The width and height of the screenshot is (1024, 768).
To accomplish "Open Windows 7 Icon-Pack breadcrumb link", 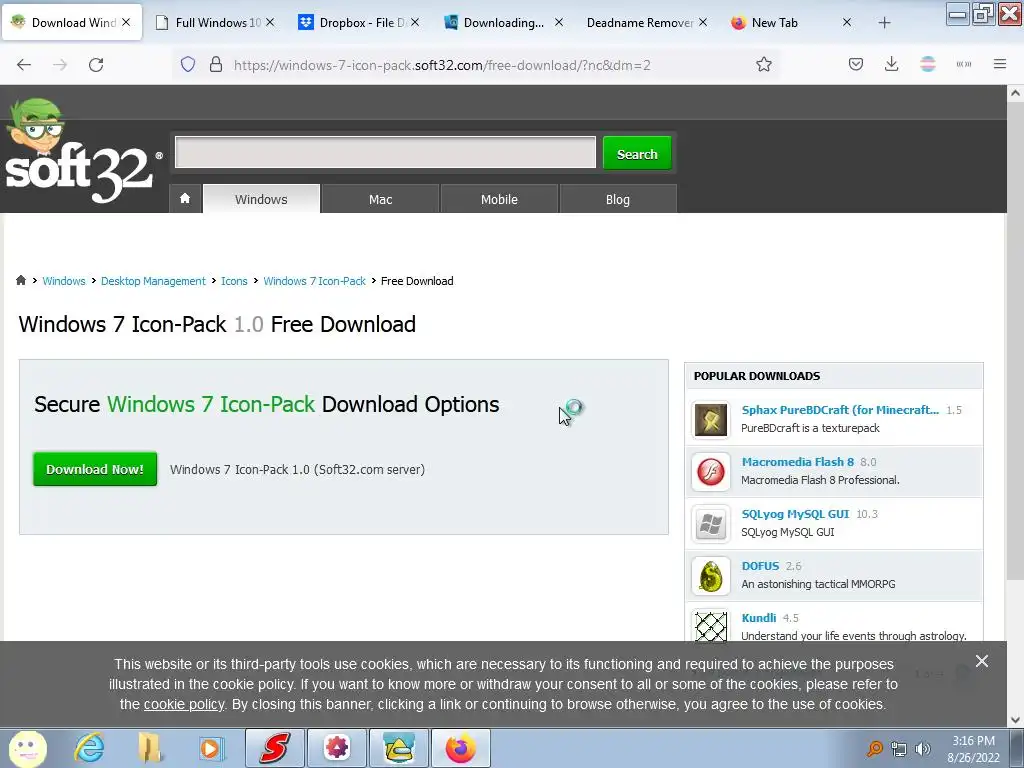I will [x=315, y=281].
